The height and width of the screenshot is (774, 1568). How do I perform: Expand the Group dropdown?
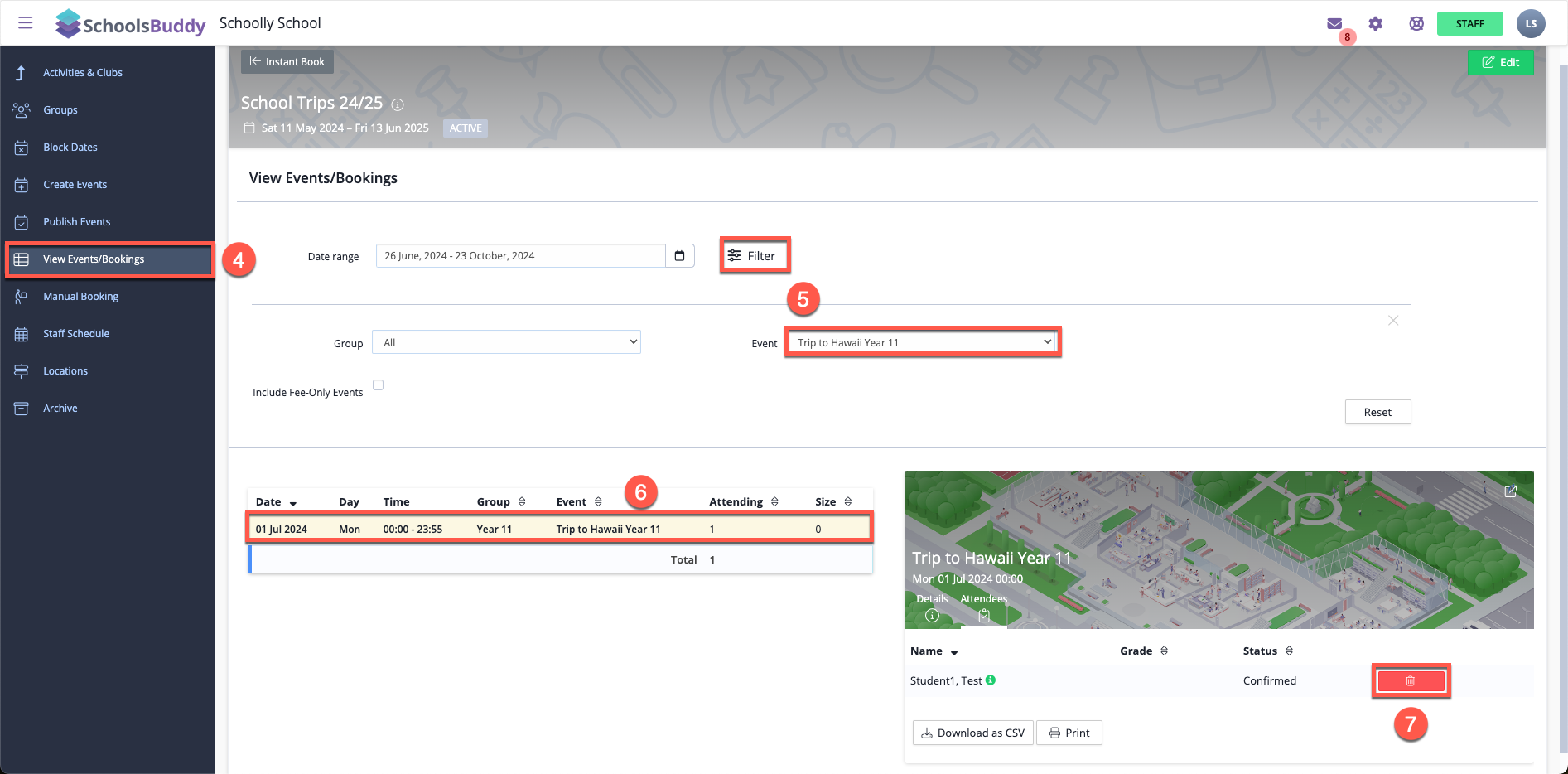(x=506, y=342)
